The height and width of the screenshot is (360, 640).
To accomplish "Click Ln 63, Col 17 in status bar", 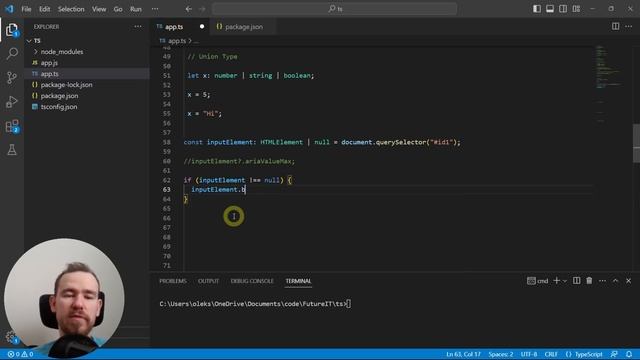I will (x=463, y=354).
